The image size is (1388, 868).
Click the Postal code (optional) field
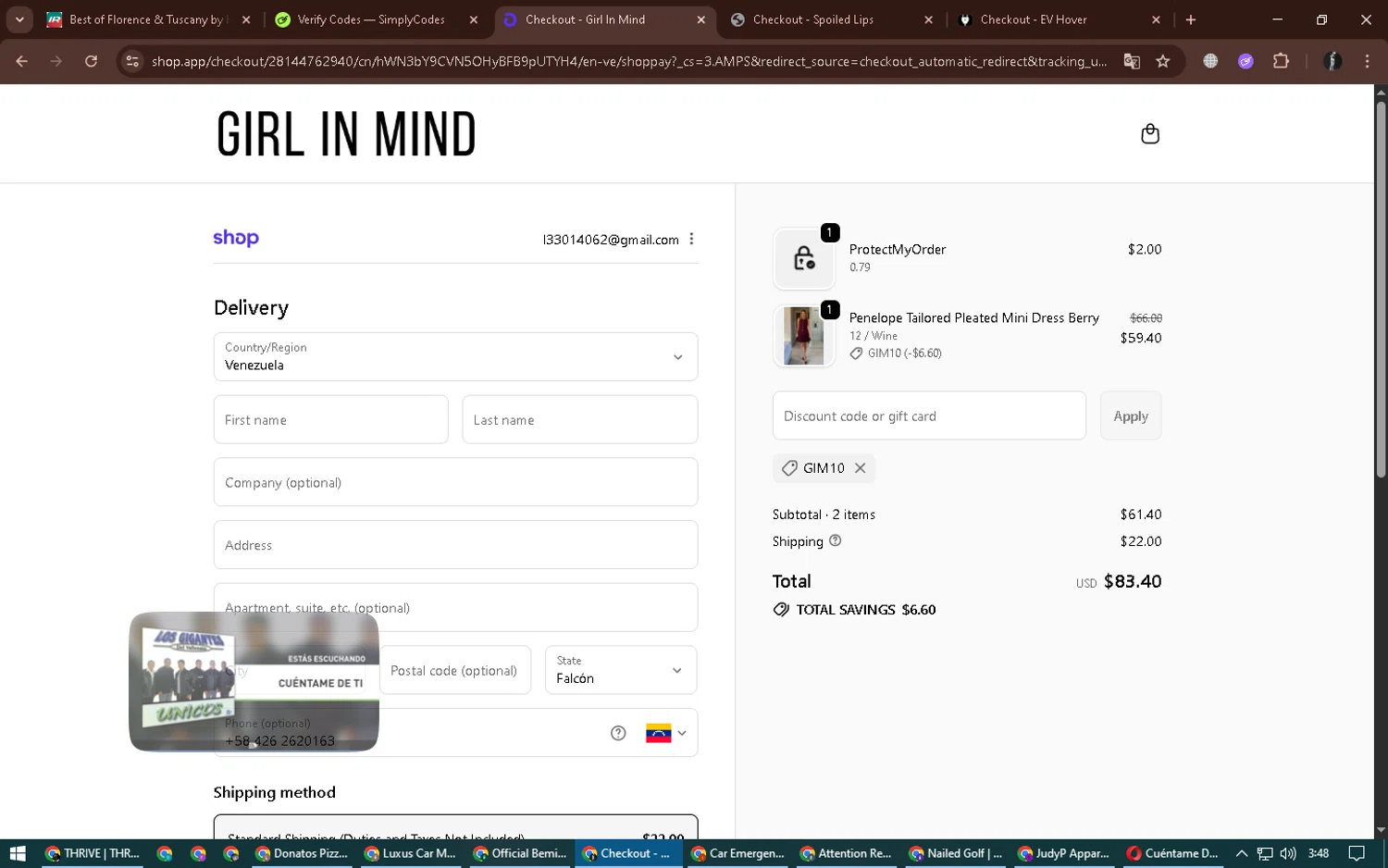tap(455, 670)
